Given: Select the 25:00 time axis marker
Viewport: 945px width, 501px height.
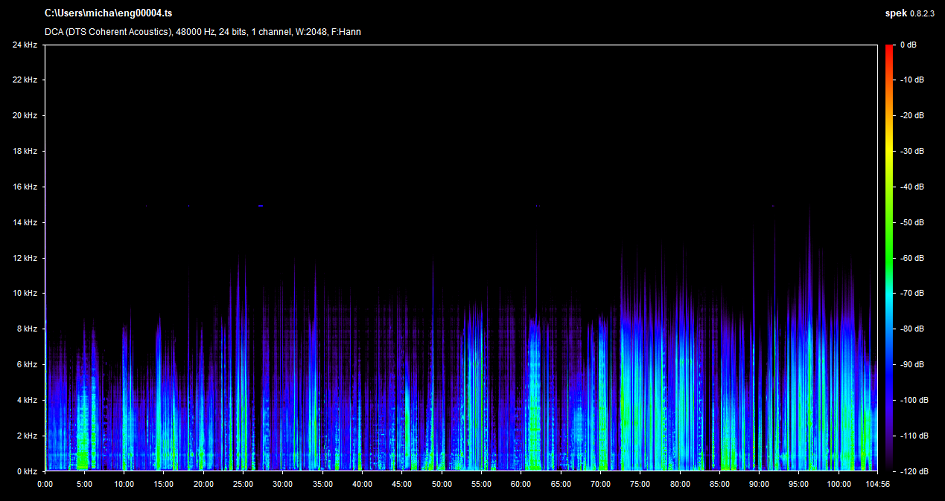Looking at the screenshot, I should click(243, 484).
